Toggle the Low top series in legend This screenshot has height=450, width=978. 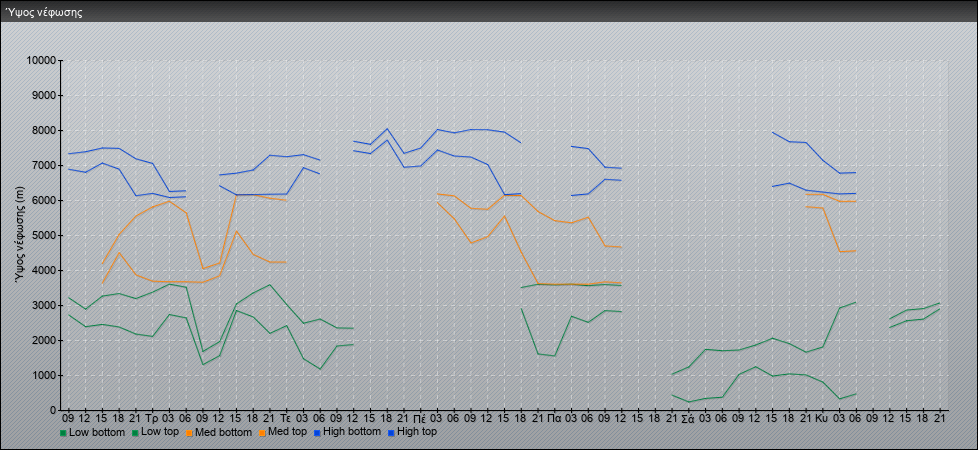(x=155, y=432)
